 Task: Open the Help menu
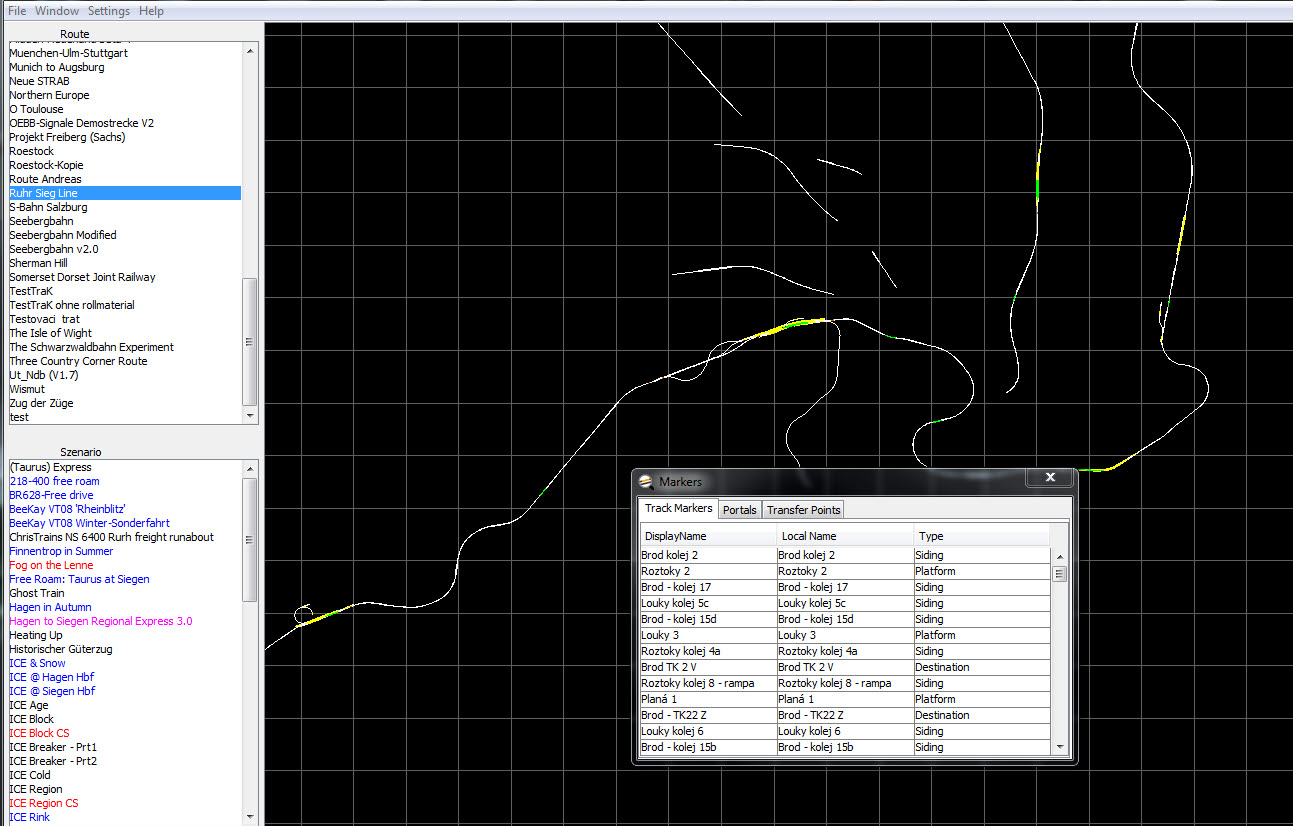pyautogui.click(x=151, y=11)
